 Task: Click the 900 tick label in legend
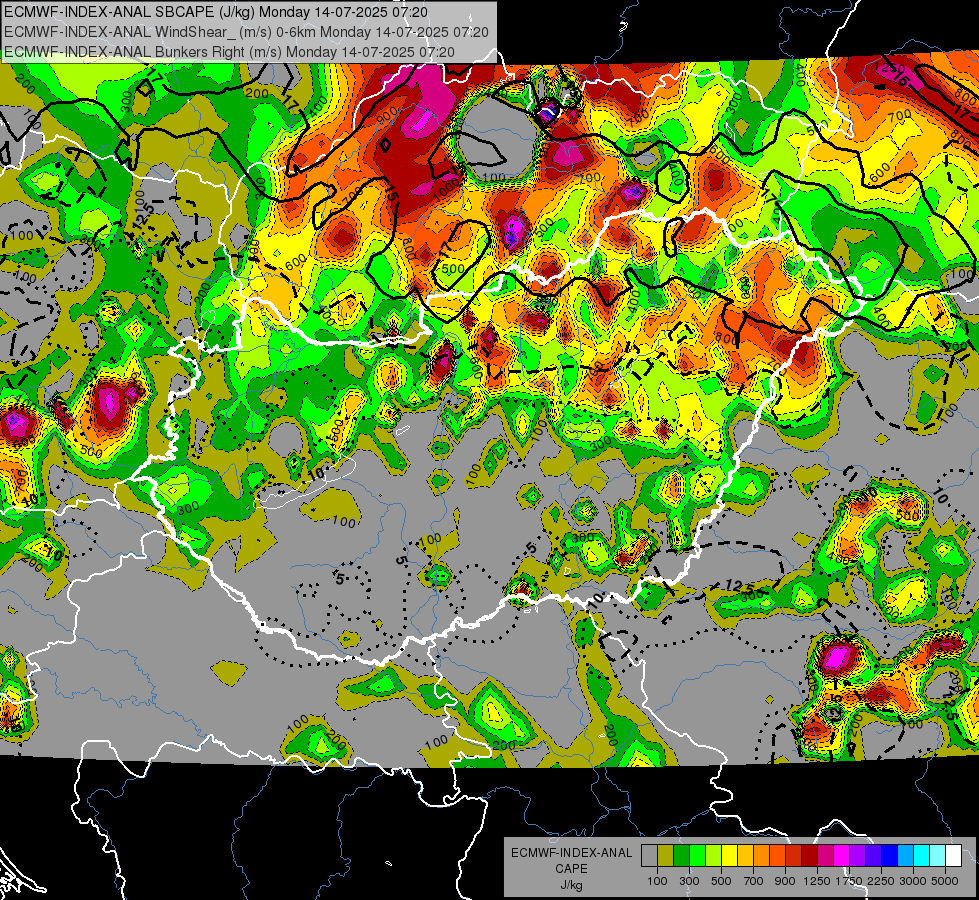(785, 881)
